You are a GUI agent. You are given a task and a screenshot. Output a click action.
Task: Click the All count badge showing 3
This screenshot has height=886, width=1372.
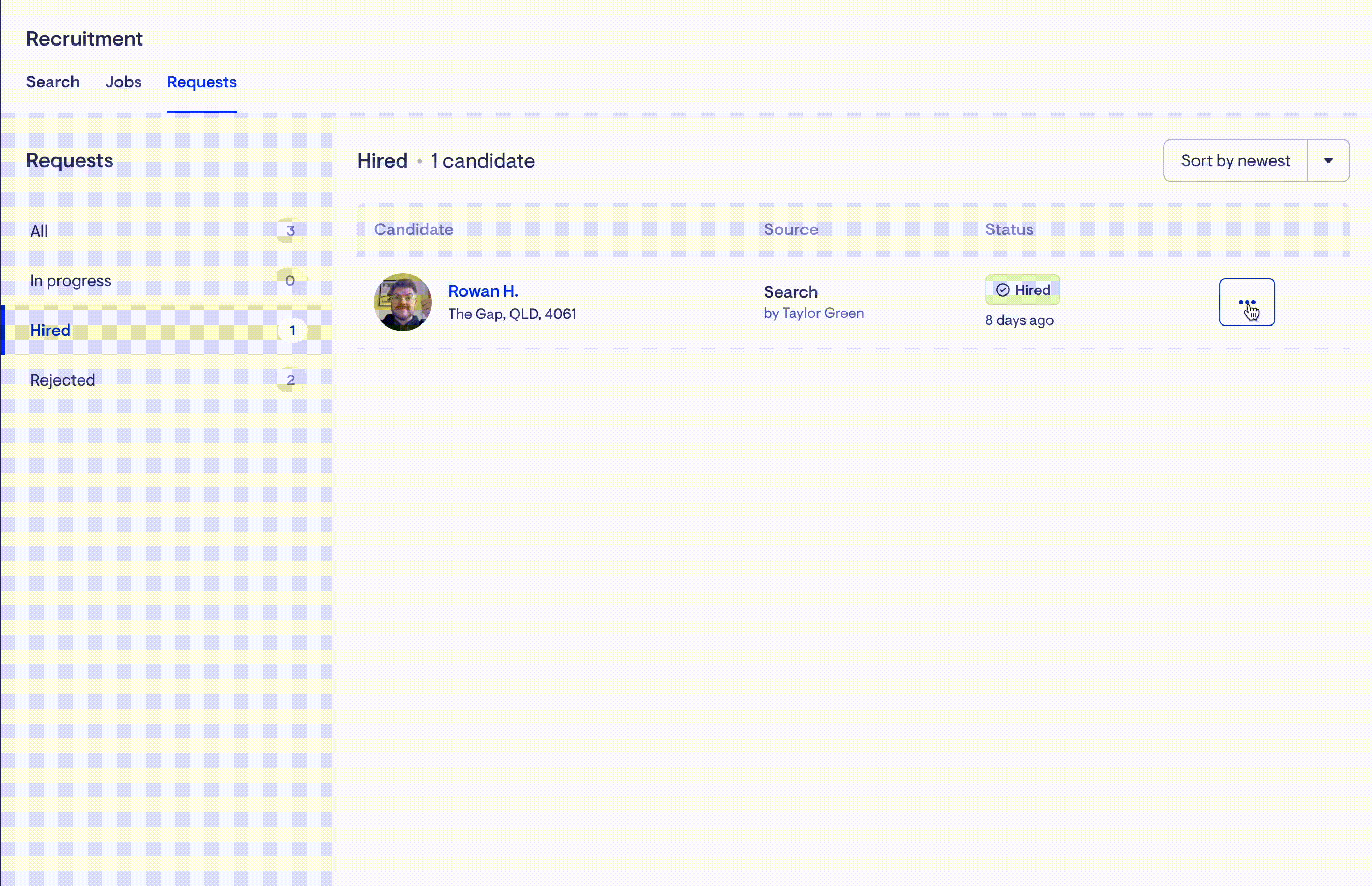290,231
